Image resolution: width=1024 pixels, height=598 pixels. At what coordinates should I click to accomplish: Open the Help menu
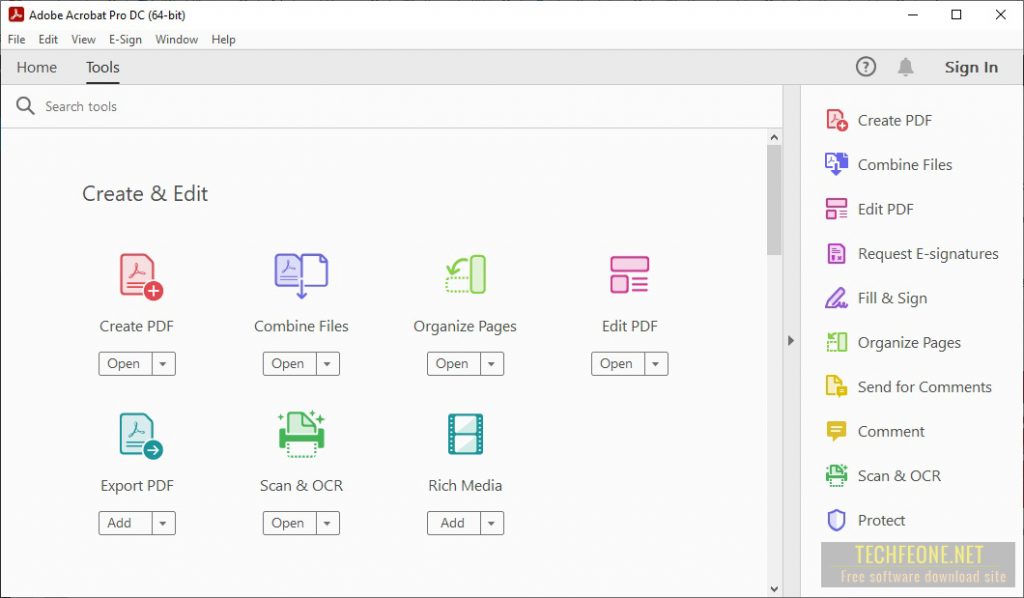223,39
